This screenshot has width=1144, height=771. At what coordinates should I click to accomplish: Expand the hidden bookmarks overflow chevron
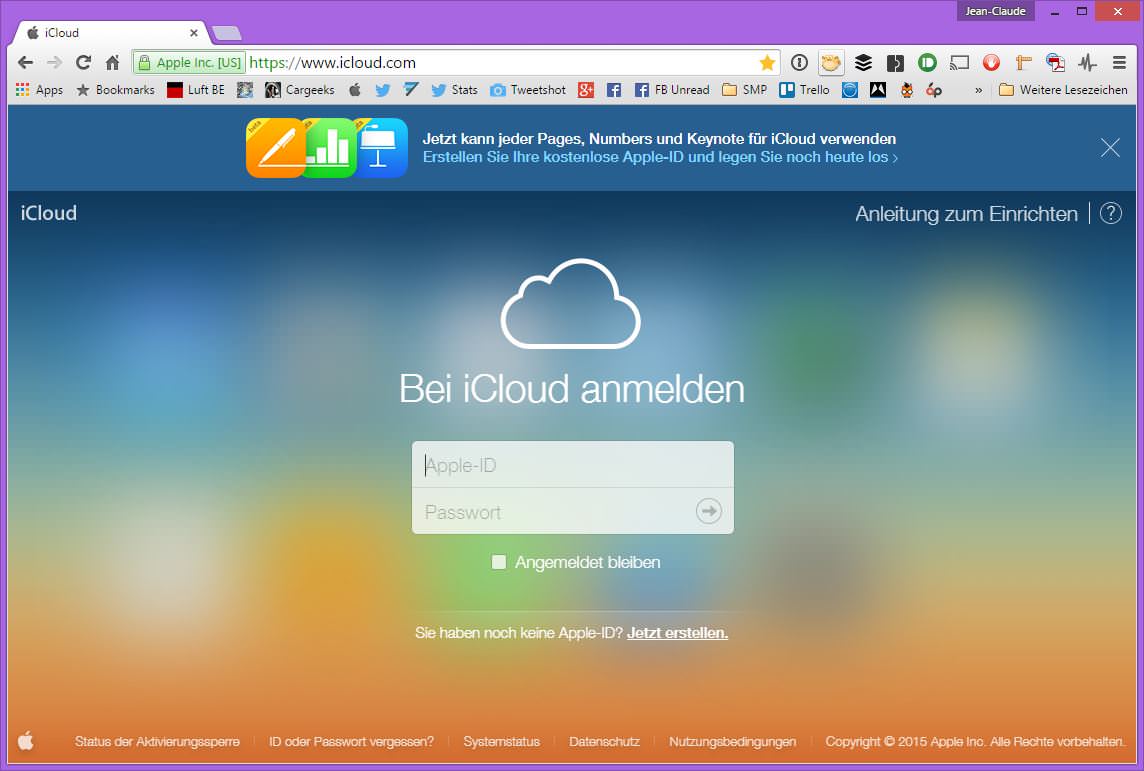click(x=978, y=90)
